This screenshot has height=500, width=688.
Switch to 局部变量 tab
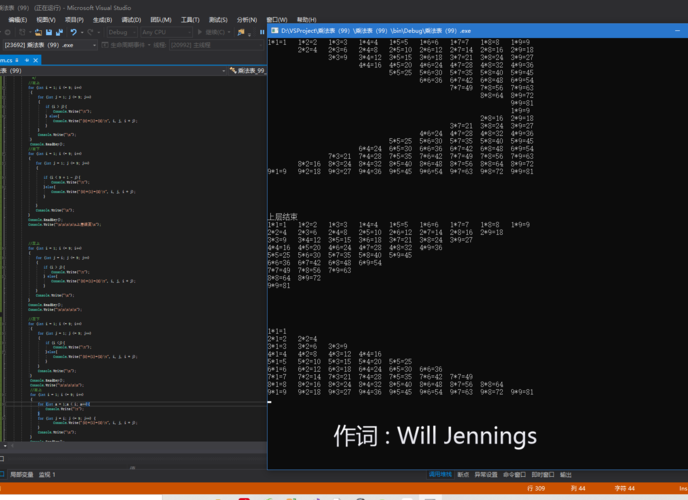click(x=22, y=475)
